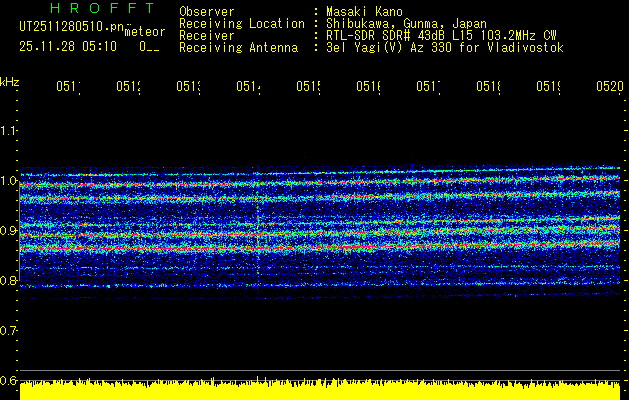Select the 1.0 kHz axis tick
This screenshot has height=400, width=629.
(x=9, y=180)
